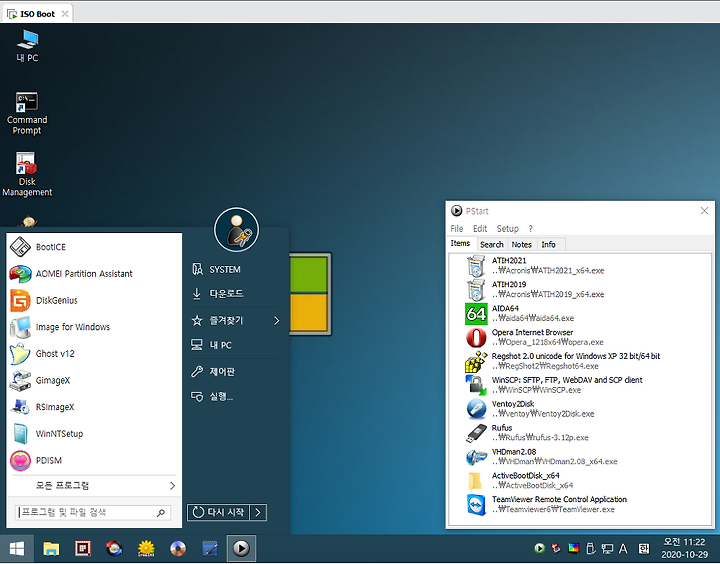Switch to PStart Search tab
Image resolution: width=720 pixels, height=564 pixels.
pyautogui.click(x=492, y=245)
